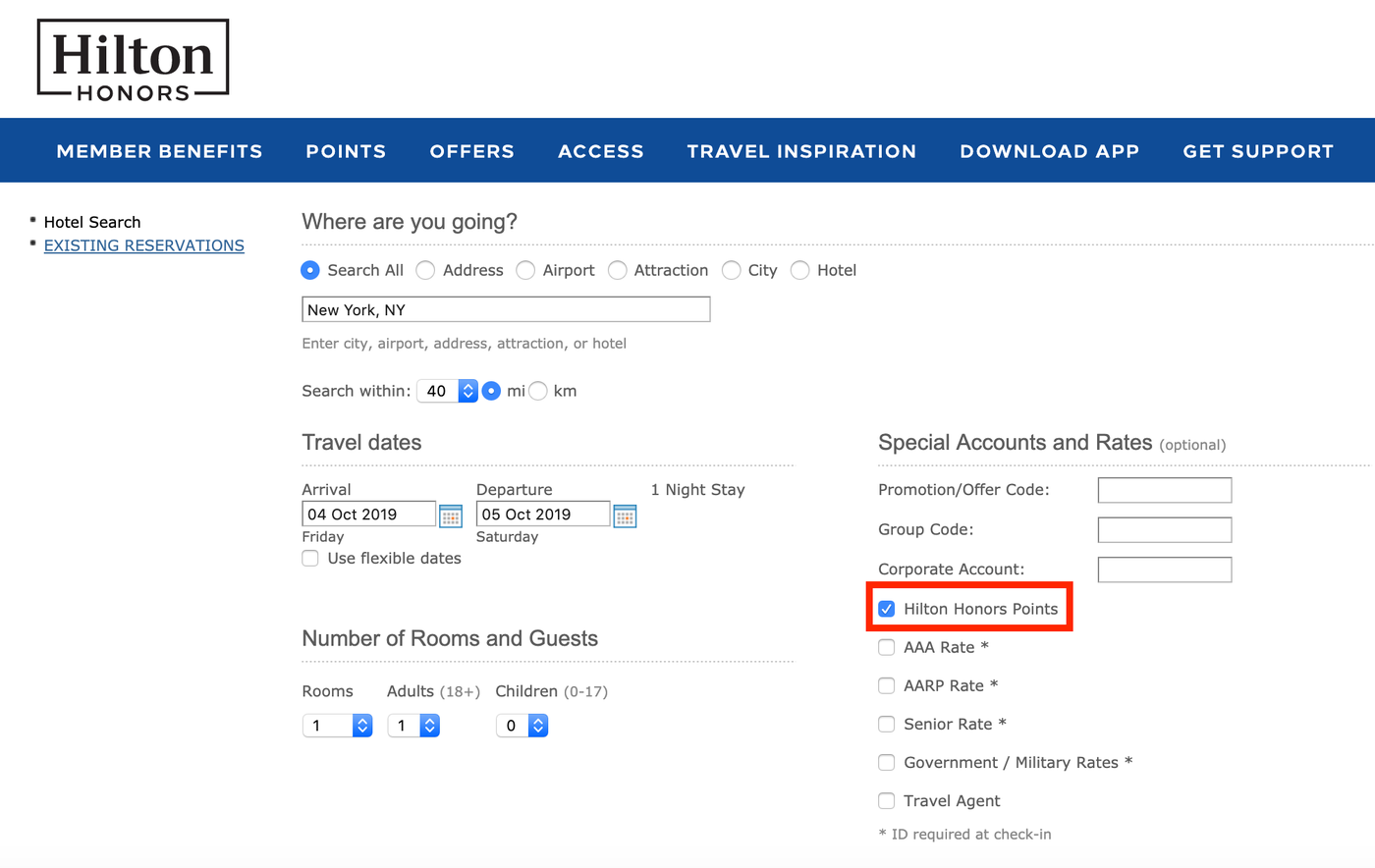Adjust the Search within distance stepper

467,390
